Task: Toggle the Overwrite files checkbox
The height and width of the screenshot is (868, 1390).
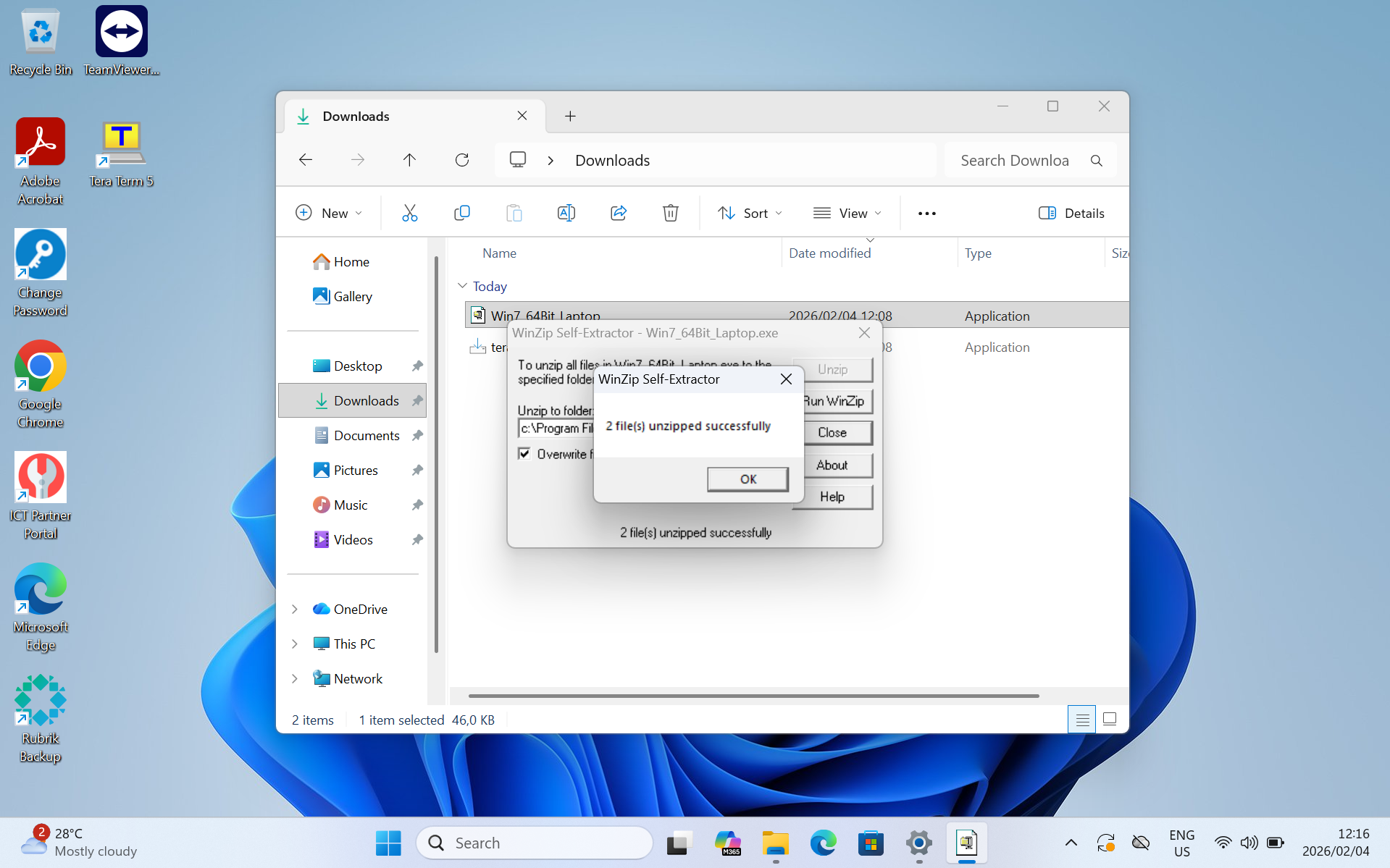Action: [x=524, y=454]
